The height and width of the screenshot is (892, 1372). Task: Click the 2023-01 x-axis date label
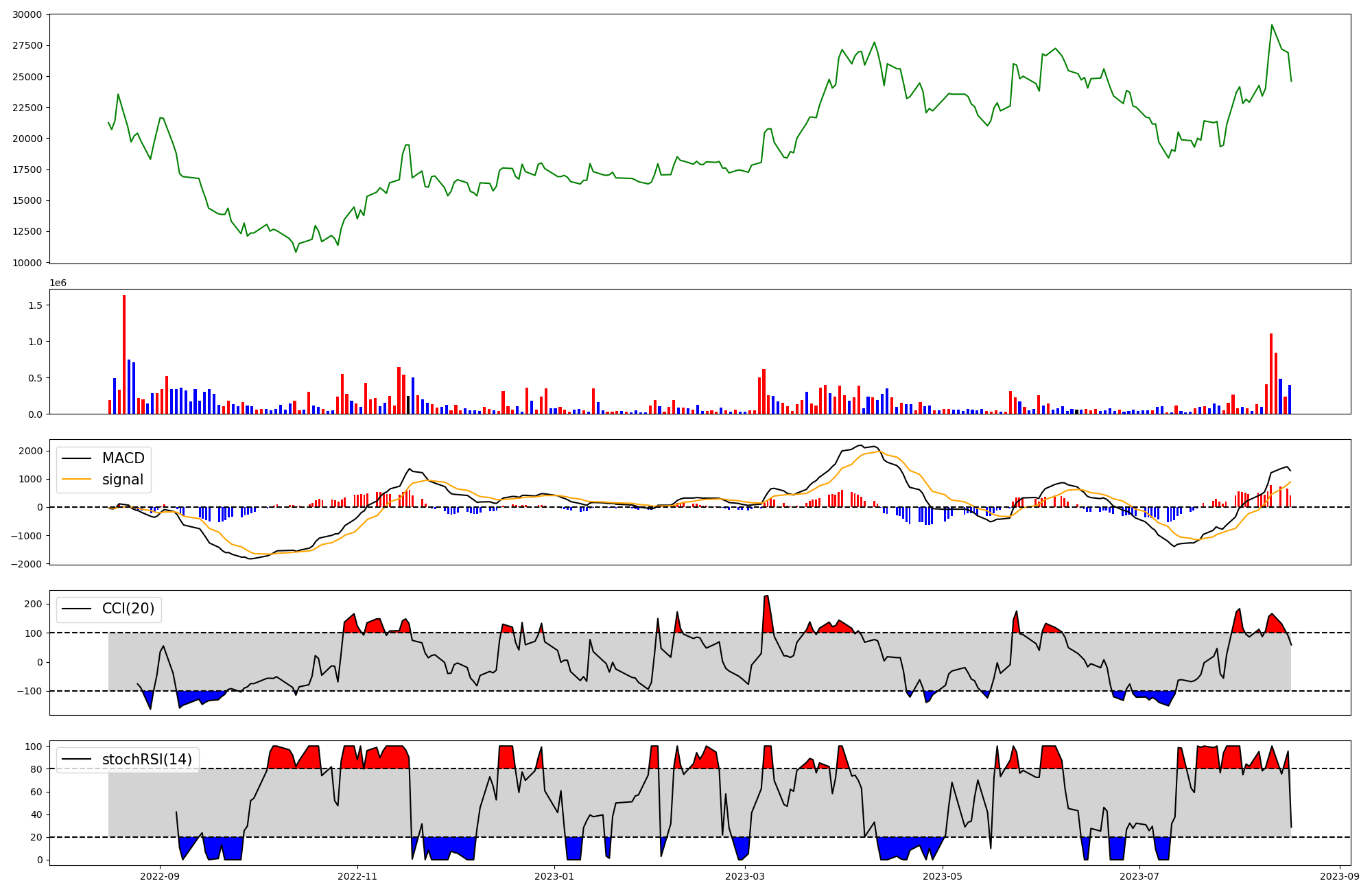[554, 876]
